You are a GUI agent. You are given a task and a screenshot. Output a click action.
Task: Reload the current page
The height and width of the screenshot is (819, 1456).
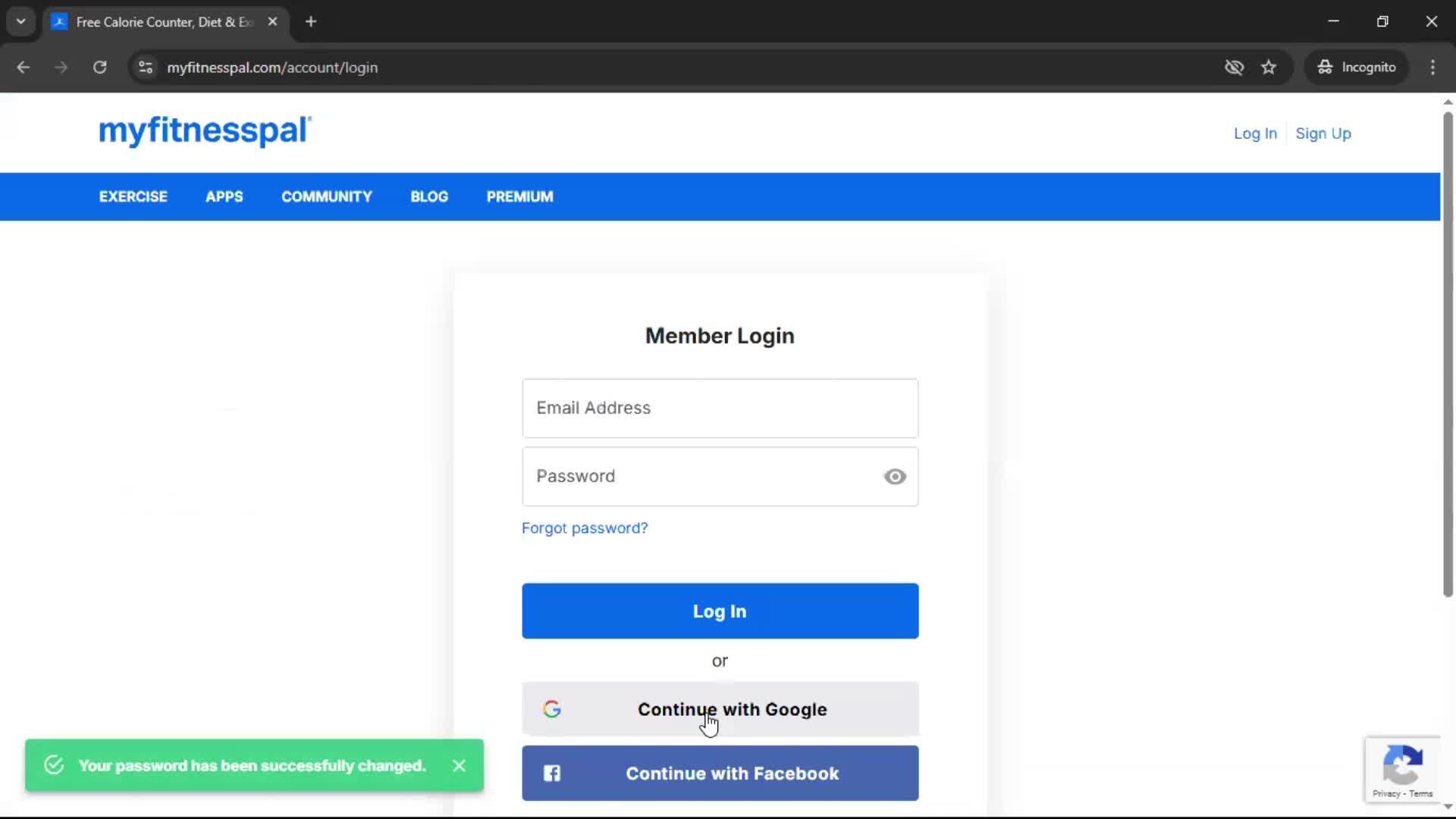(100, 67)
